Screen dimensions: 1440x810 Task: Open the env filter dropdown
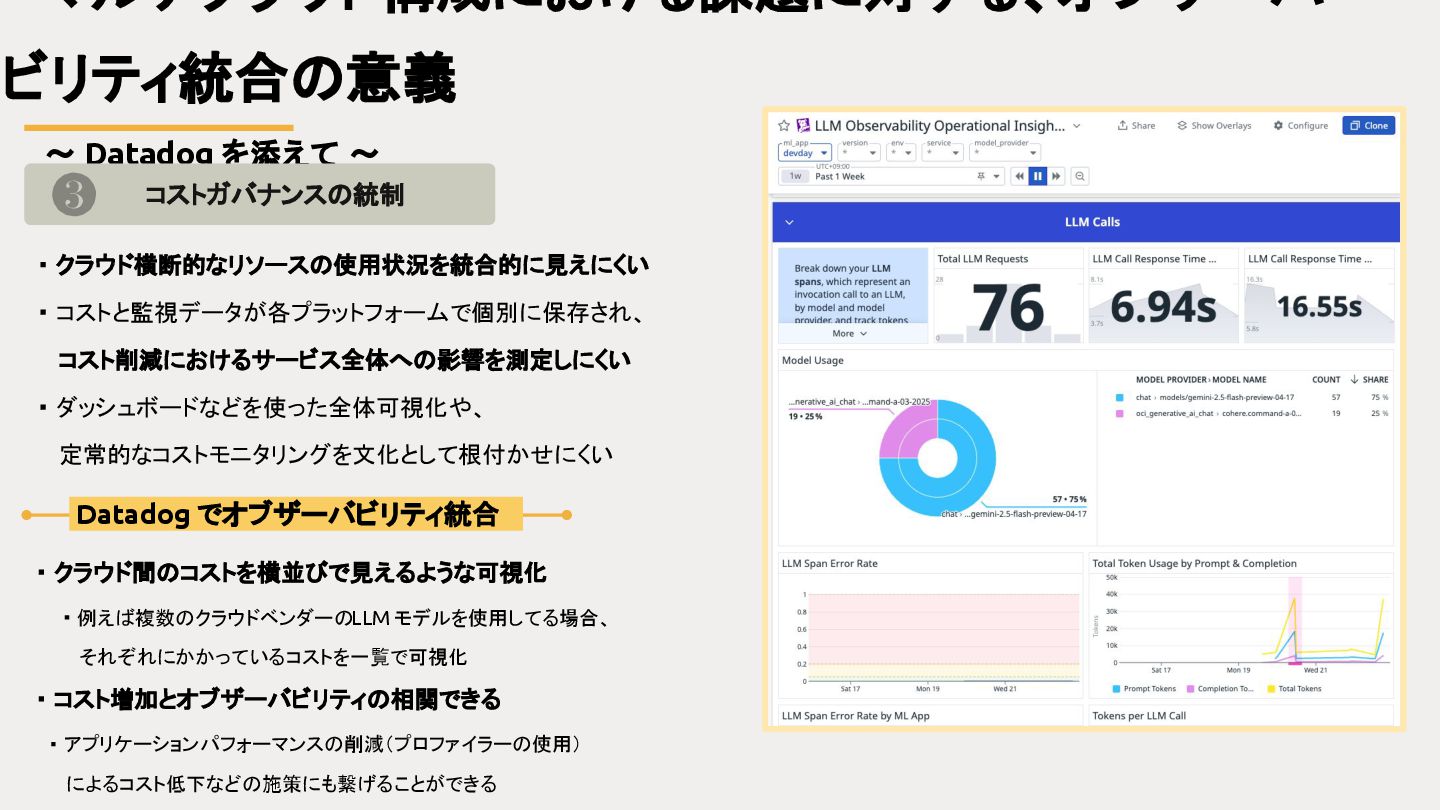901,153
